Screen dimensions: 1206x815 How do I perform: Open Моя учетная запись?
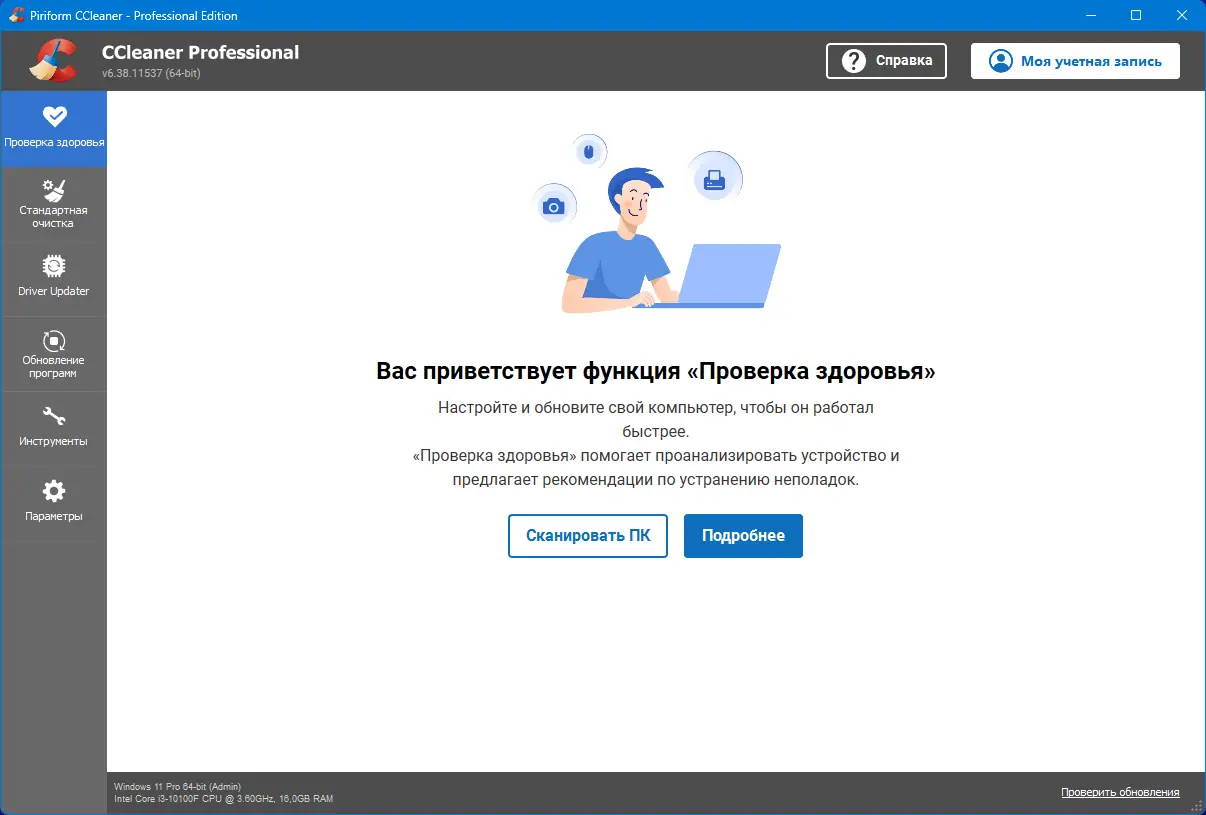pos(1075,60)
